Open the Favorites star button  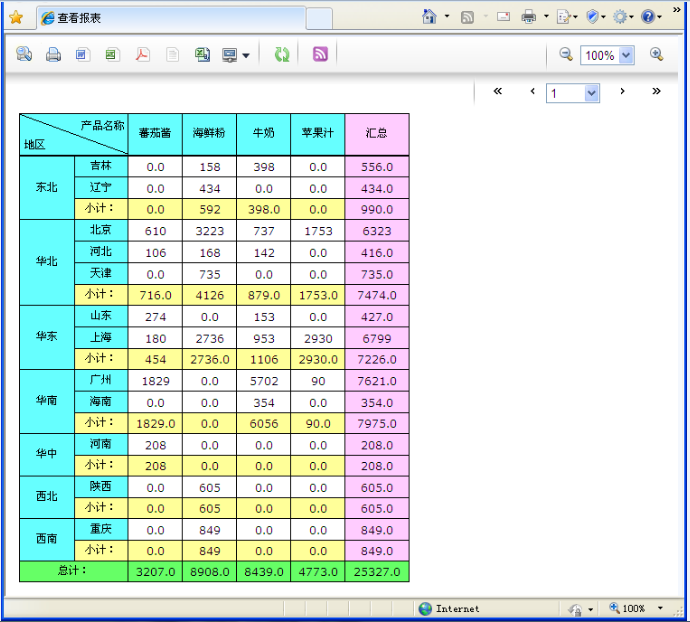coord(16,18)
